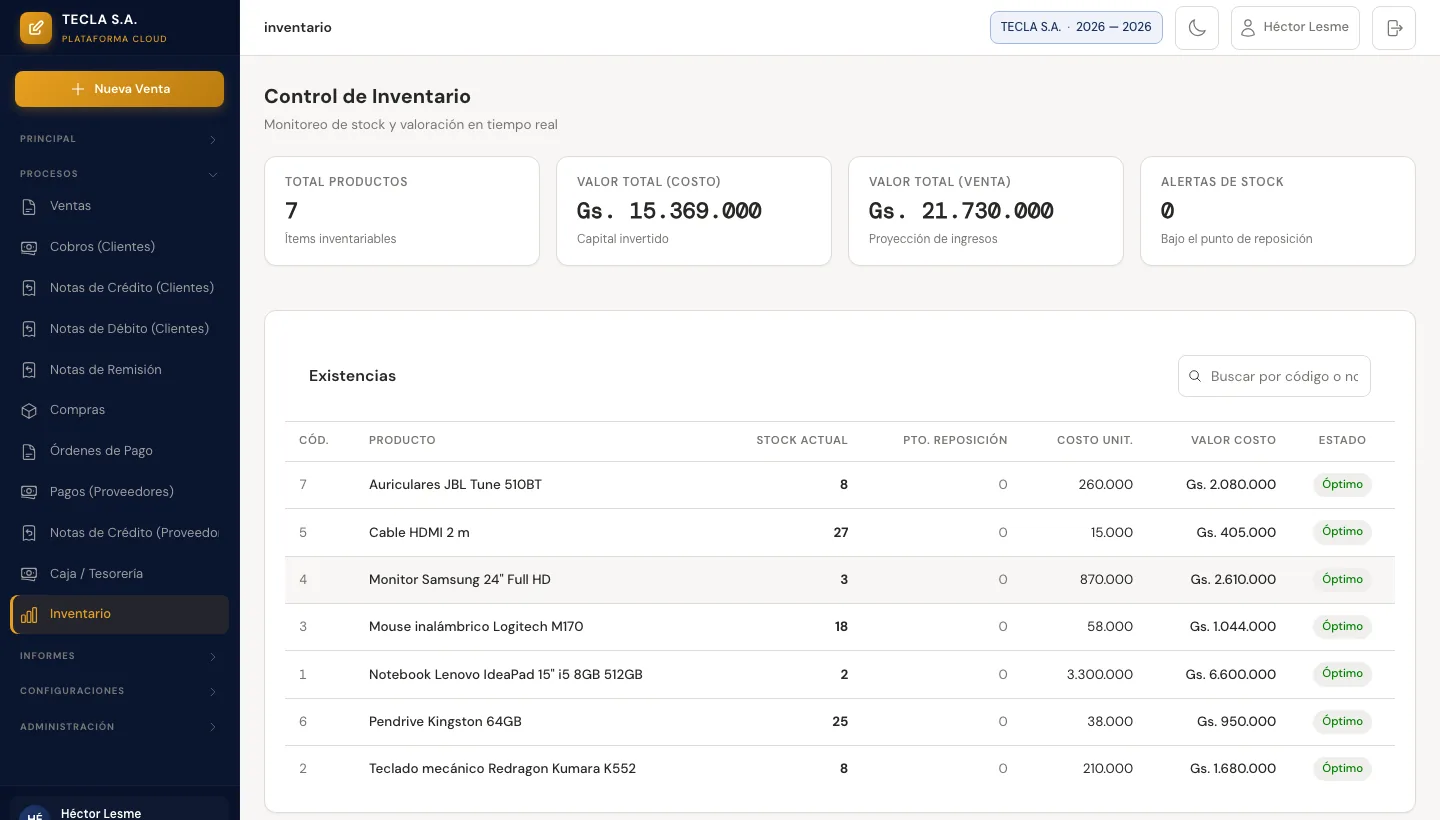Viewport: 1440px width, 820px height.
Task: Click the Cobros (Clientes) cash icon
Action: pyautogui.click(x=30, y=247)
